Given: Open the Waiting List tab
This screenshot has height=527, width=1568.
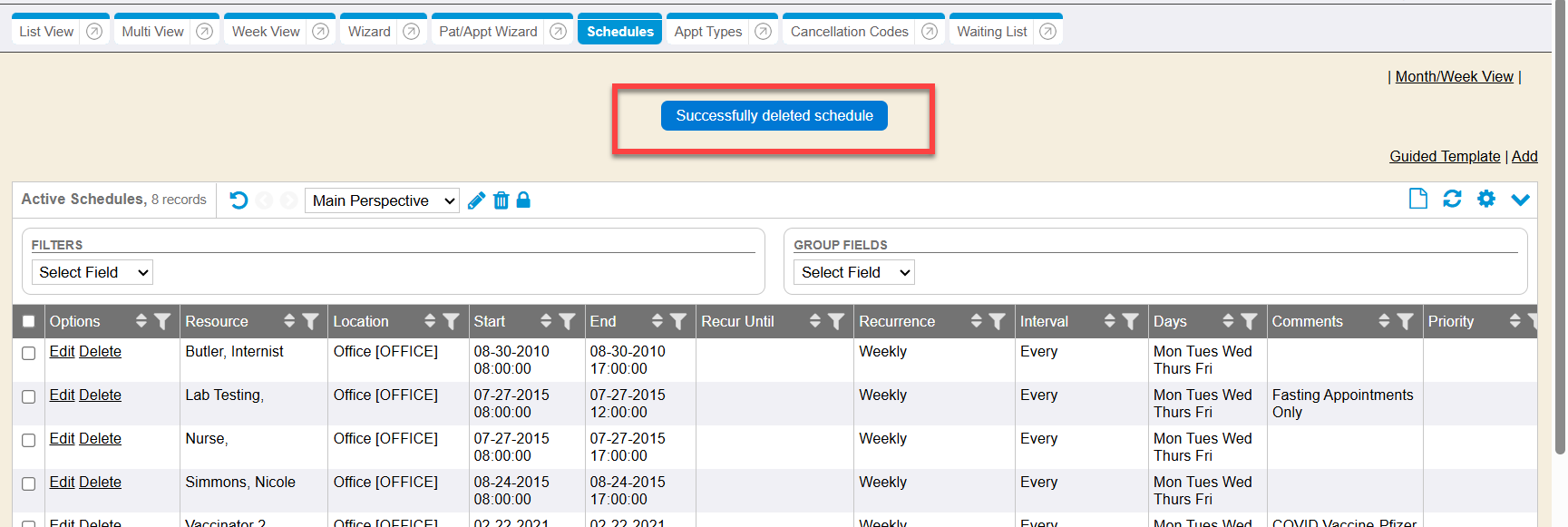Looking at the screenshot, I should point(991,32).
